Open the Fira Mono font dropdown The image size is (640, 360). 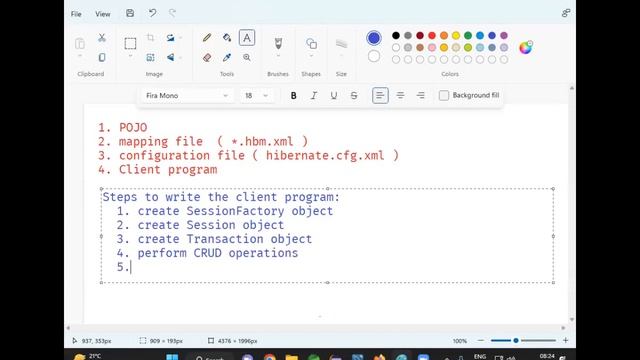[187, 96]
